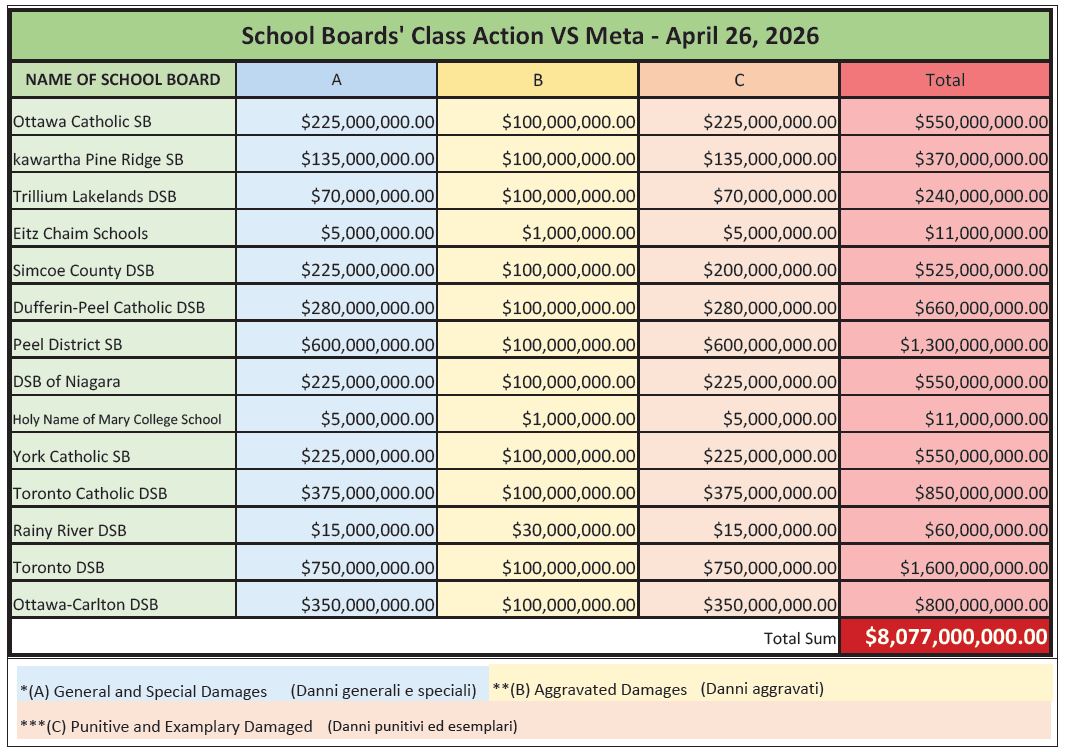
Task: Select column header A
Action: [337, 80]
